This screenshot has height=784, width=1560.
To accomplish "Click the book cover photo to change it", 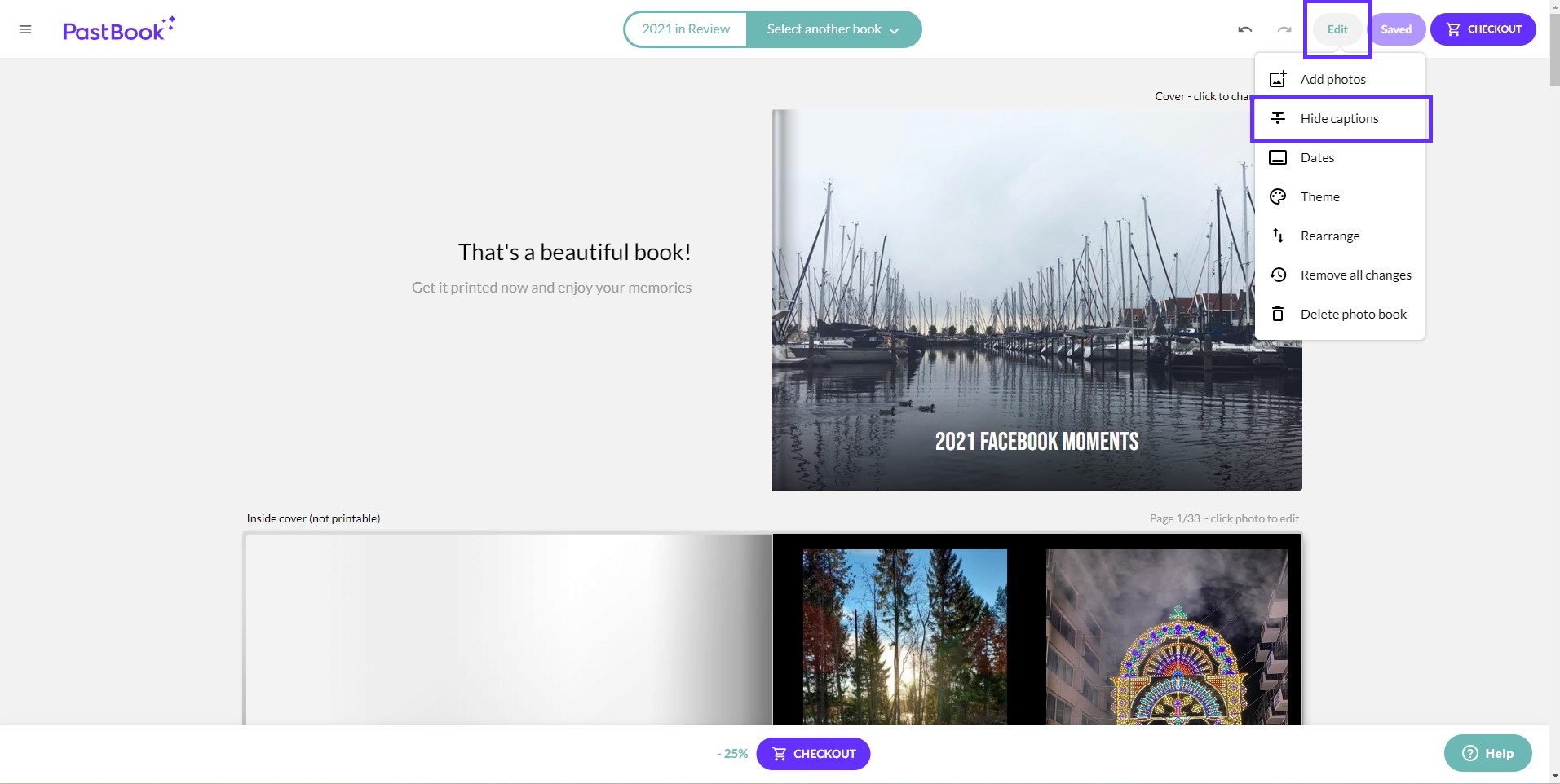I will [x=1036, y=298].
